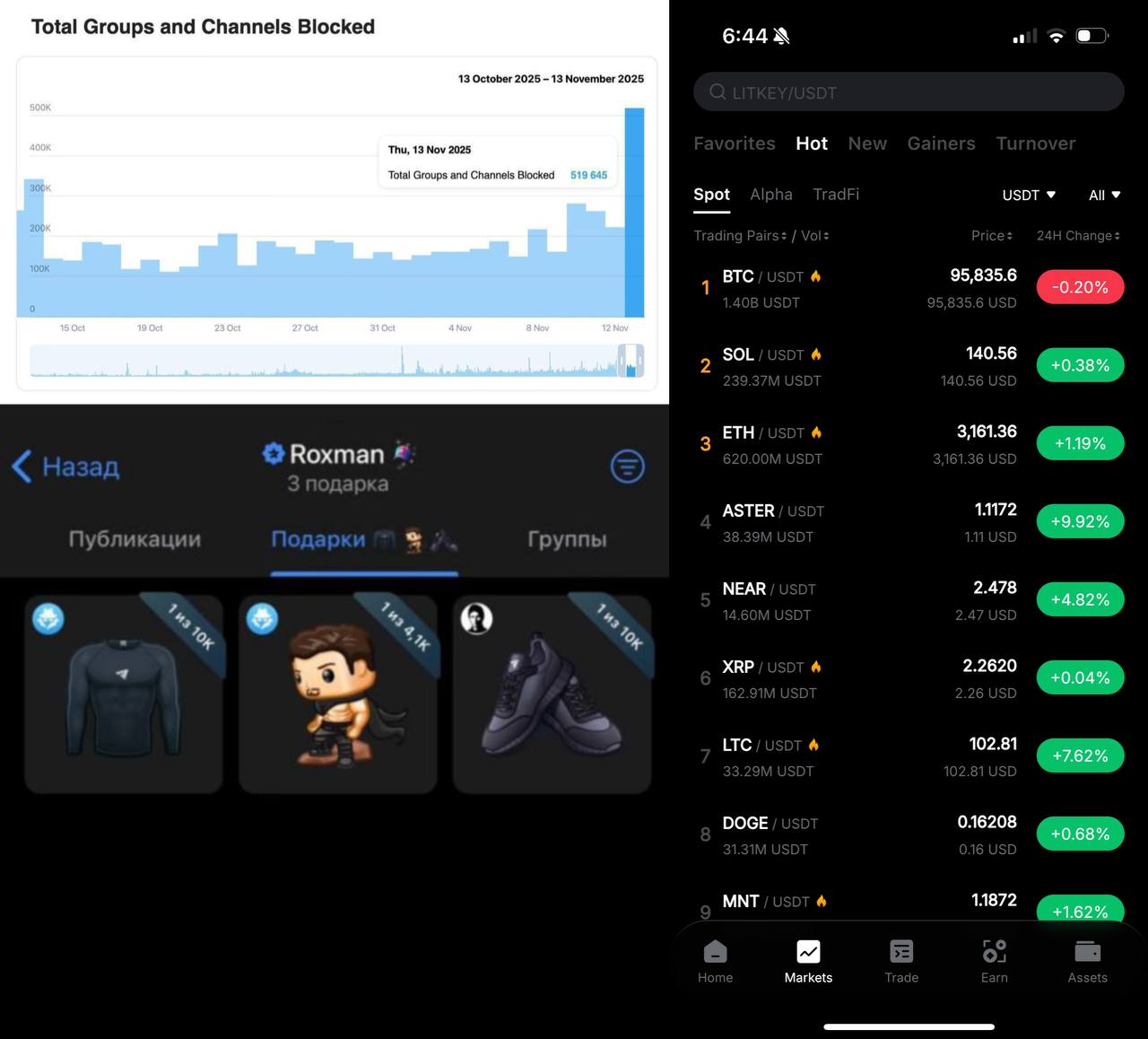Tap the red -0.20% button for BTC
The image size is (1148, 1039).
click(1080, 287)
